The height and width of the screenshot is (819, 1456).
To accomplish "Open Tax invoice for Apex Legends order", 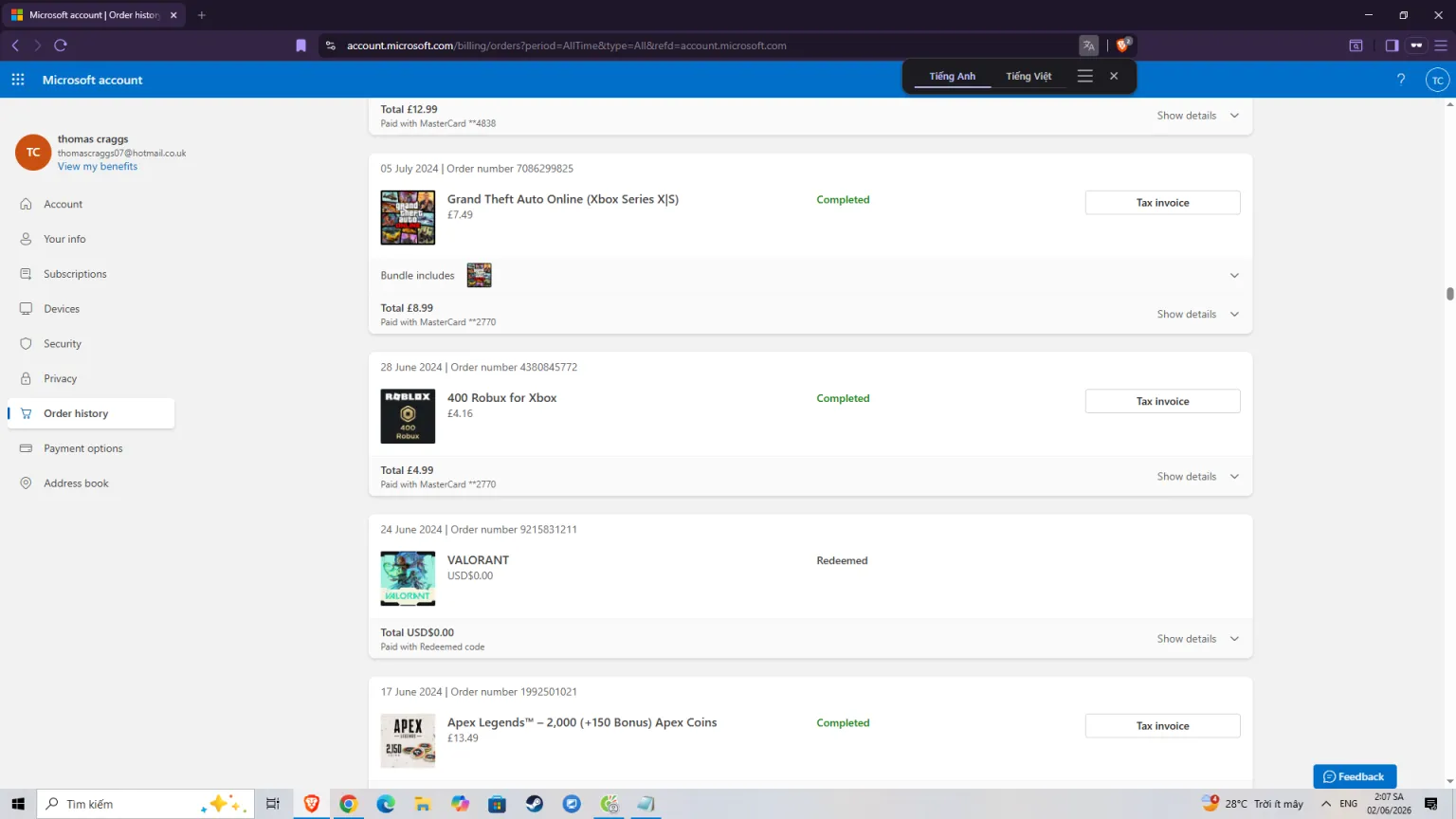I will click(1162, 726).
